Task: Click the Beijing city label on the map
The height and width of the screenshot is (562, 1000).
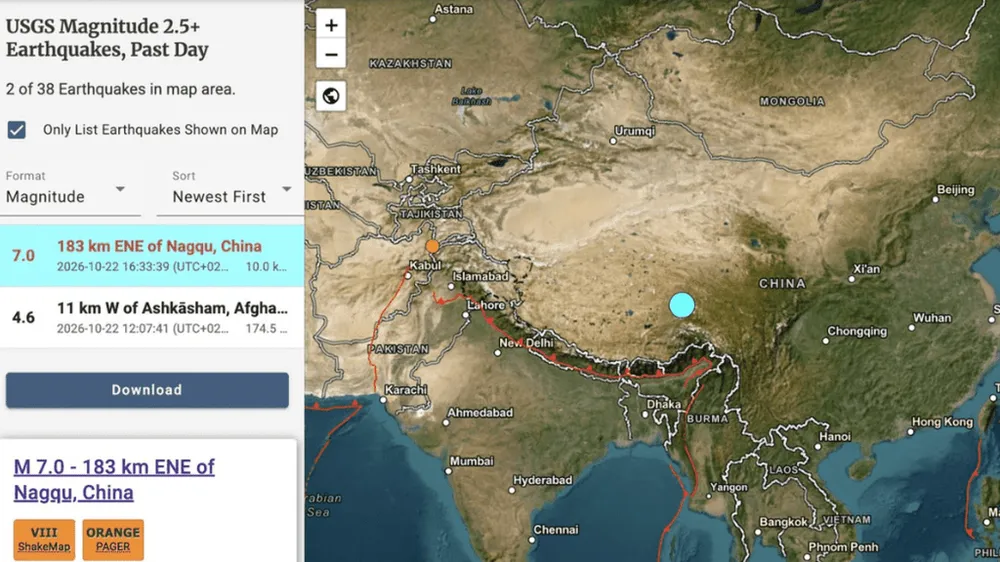Action: pos(955,189)
